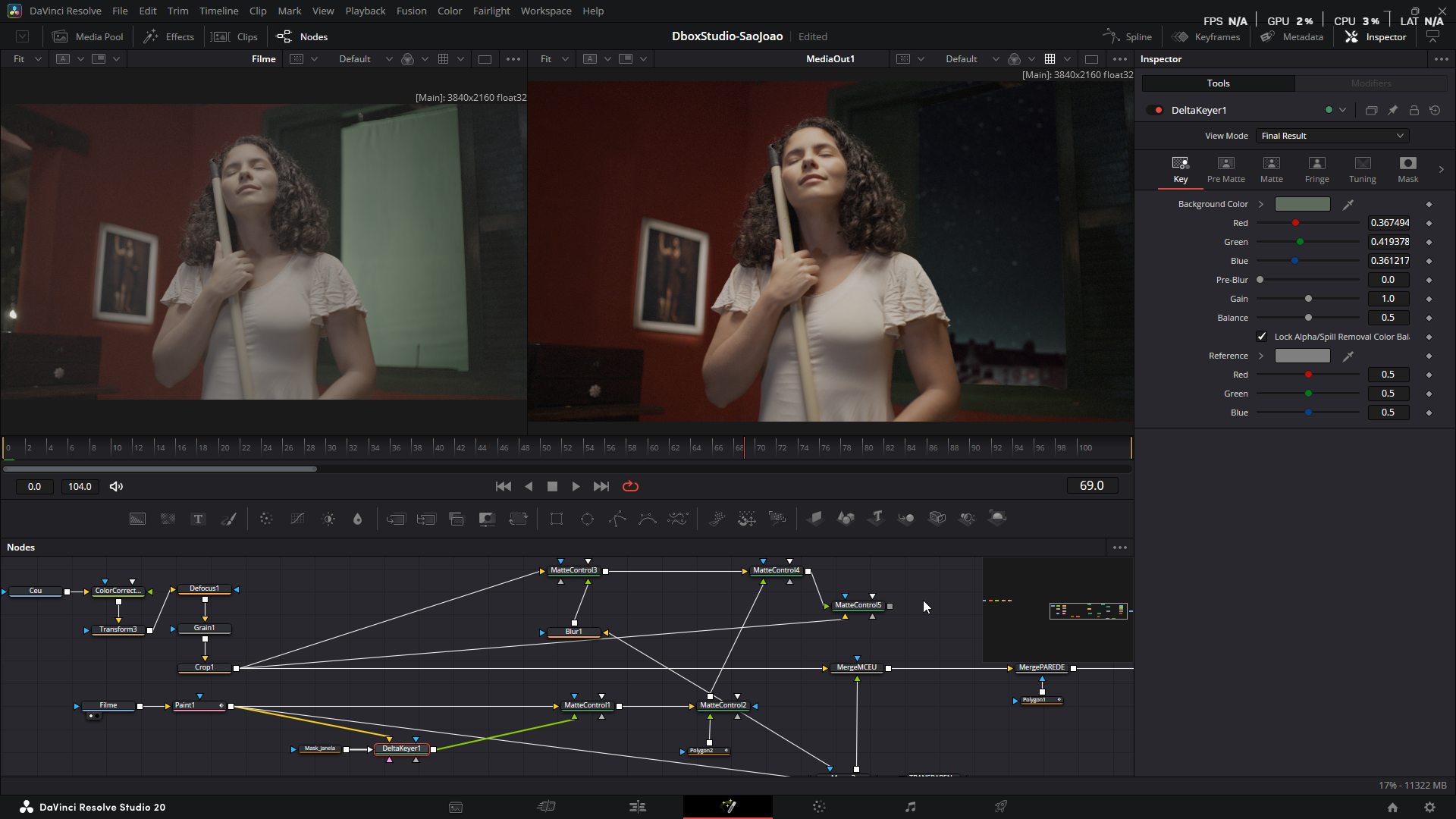Open the Color page icon in bottom bar
1456x819 pixels.
(x=819, y=807)
